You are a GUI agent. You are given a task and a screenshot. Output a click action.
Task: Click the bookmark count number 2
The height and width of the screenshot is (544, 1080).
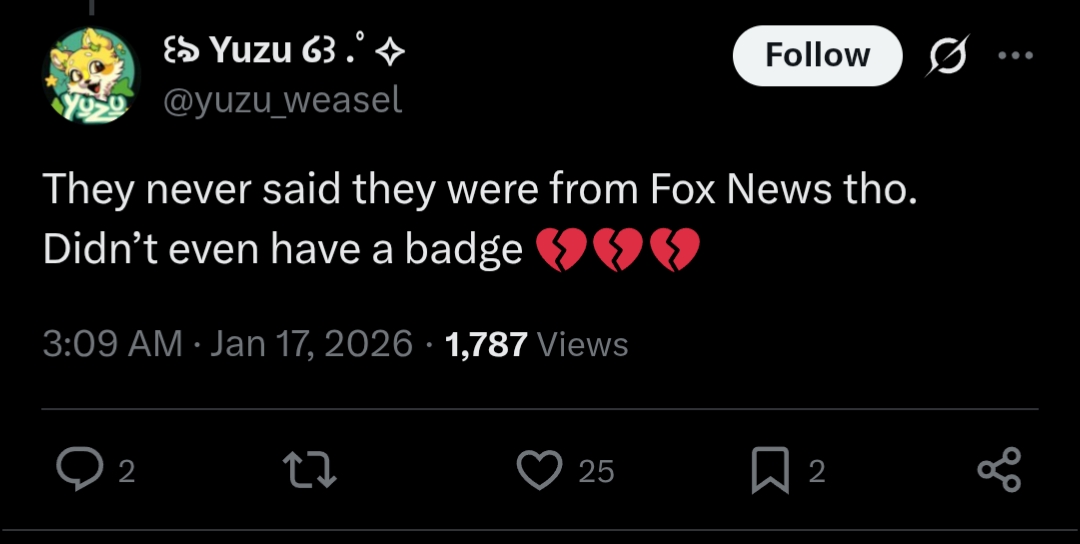point(816,471)
